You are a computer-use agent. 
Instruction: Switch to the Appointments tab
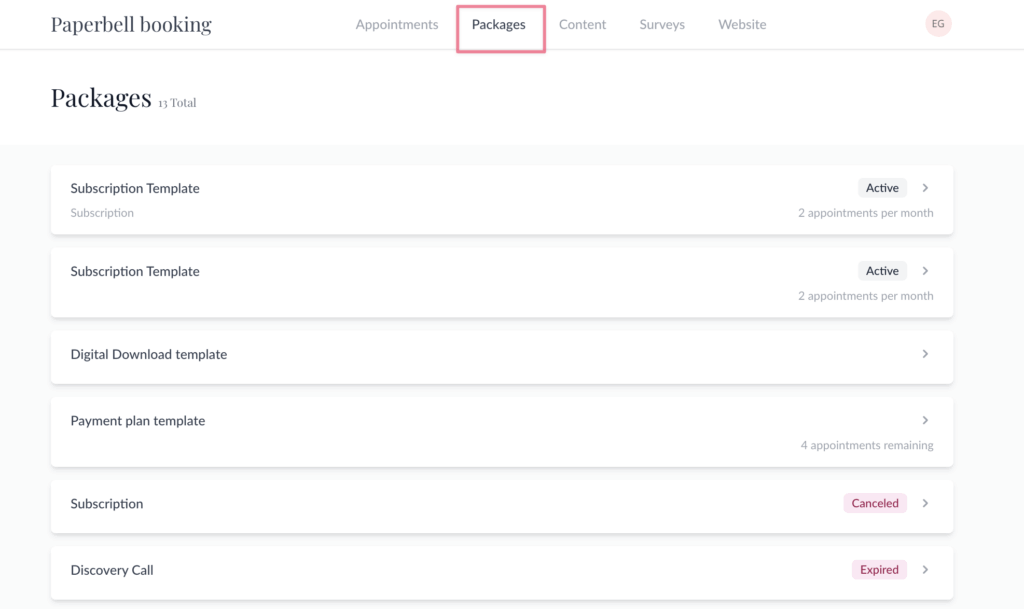click(x=396, y=24)
